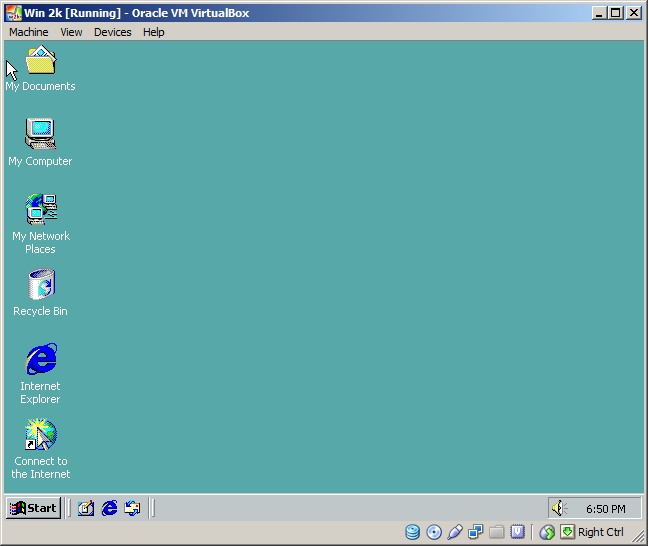Image resolution: width=648 pixels, height=546 pixels.
Task: Launch Internet Explorer from quick launch bar
Action: pos(109,508)
